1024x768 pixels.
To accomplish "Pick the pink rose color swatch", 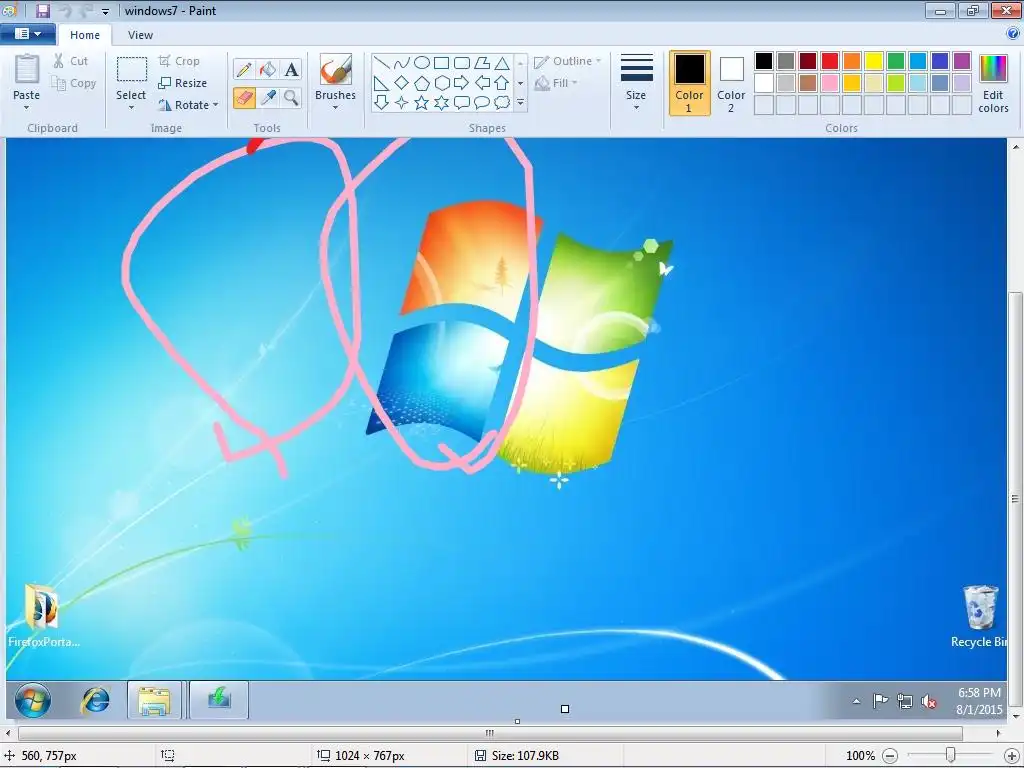I will [x=830, y=83].
